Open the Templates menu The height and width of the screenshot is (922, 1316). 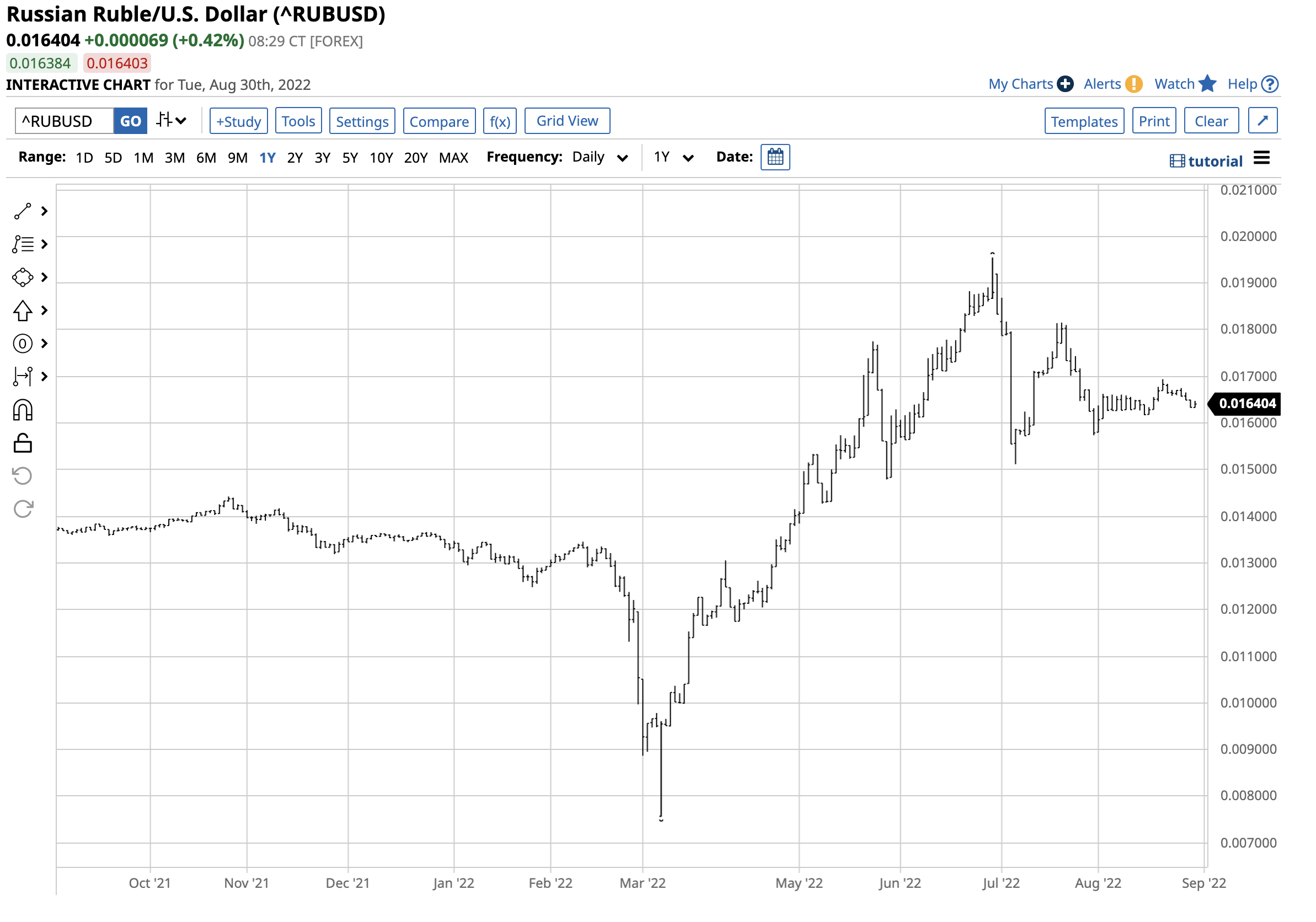pyautogui.click(x=1084, y=121)
